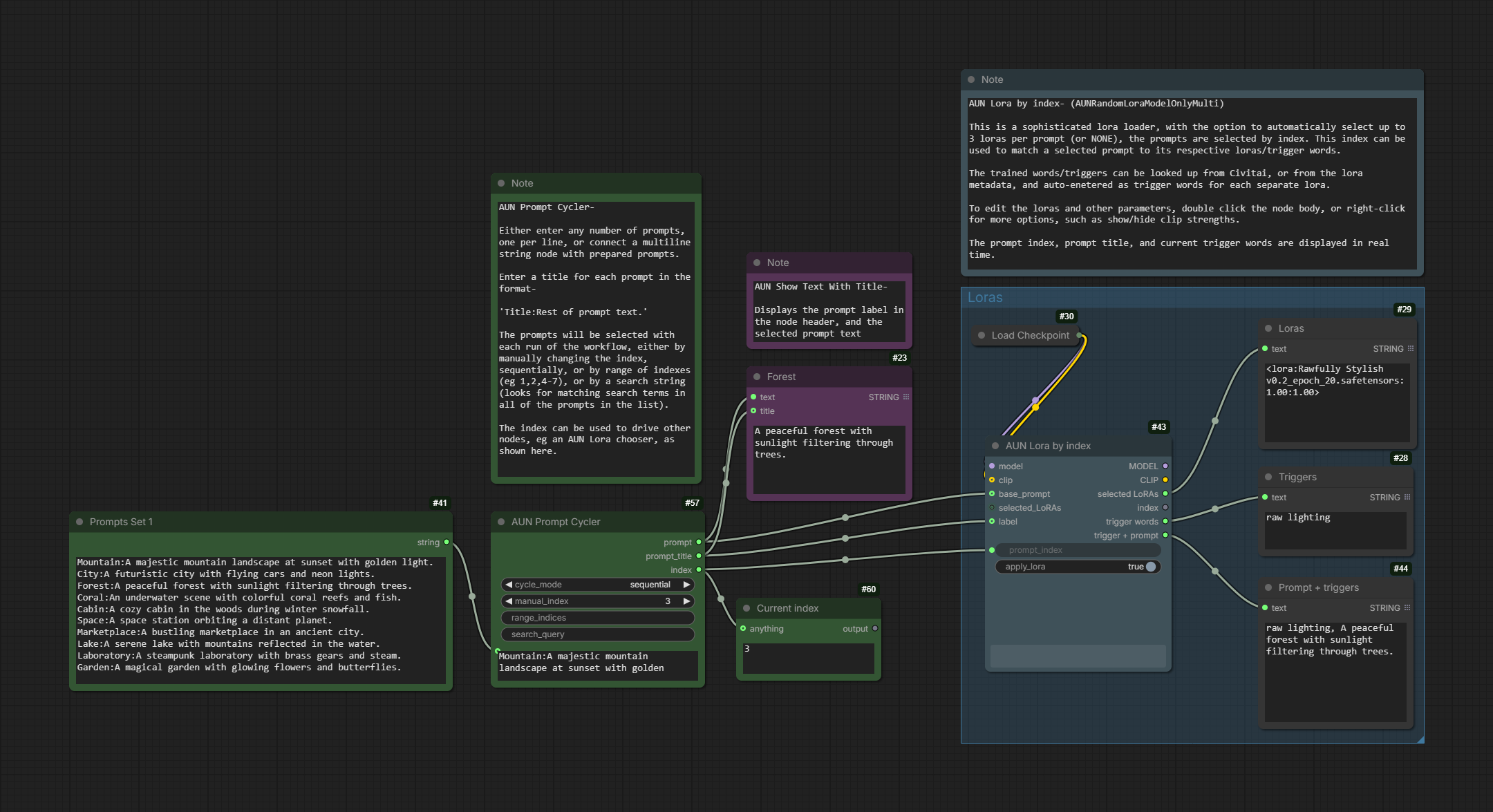The width and height of the screenshot is (1493, 812).
Task: Click the Loras group title
Action: pyautogui.click(x=985, y=297)
